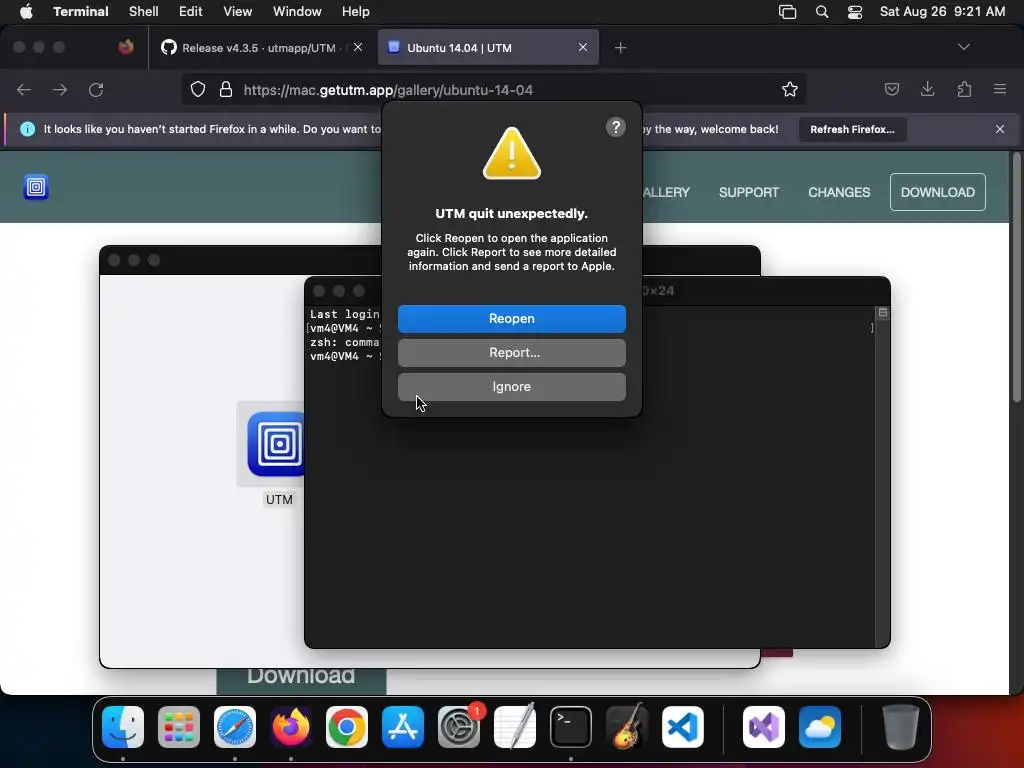Viewport: 1024px width, 768px height.
Task: Open Launchpad from the Dock
Action: click(179, 727)
